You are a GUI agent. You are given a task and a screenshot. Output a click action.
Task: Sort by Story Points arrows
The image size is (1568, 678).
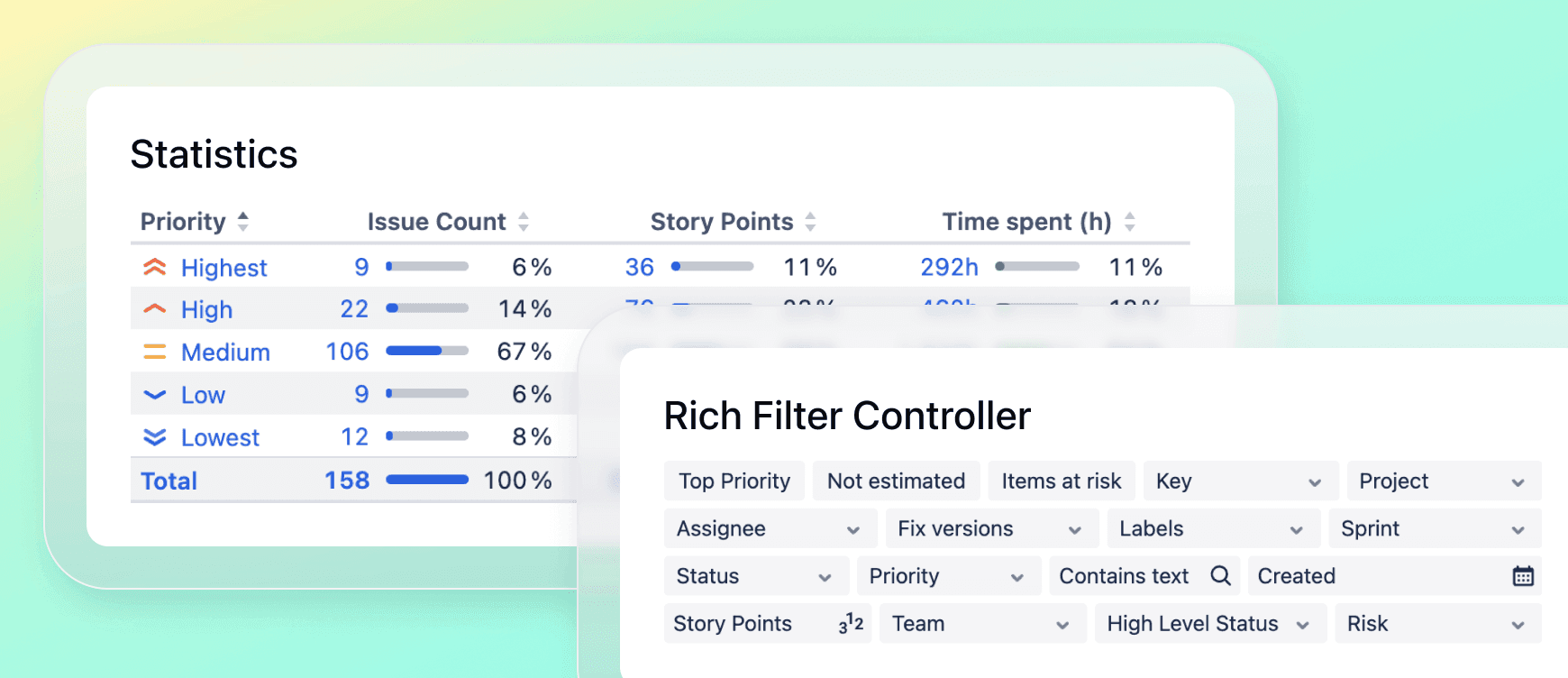810,222
